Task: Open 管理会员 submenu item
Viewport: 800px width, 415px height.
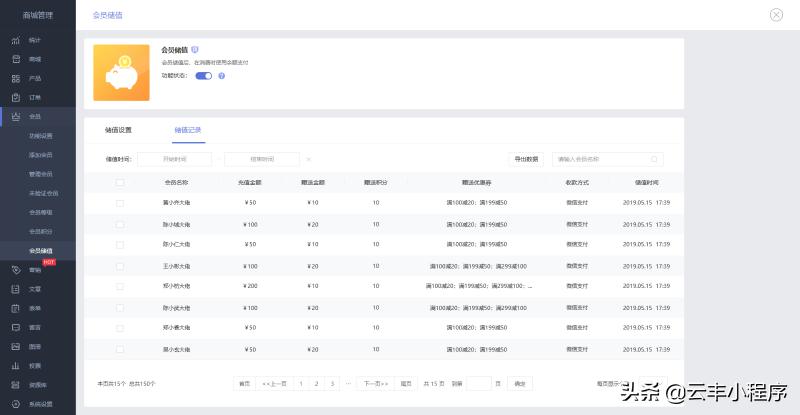Action: (41, 174)
